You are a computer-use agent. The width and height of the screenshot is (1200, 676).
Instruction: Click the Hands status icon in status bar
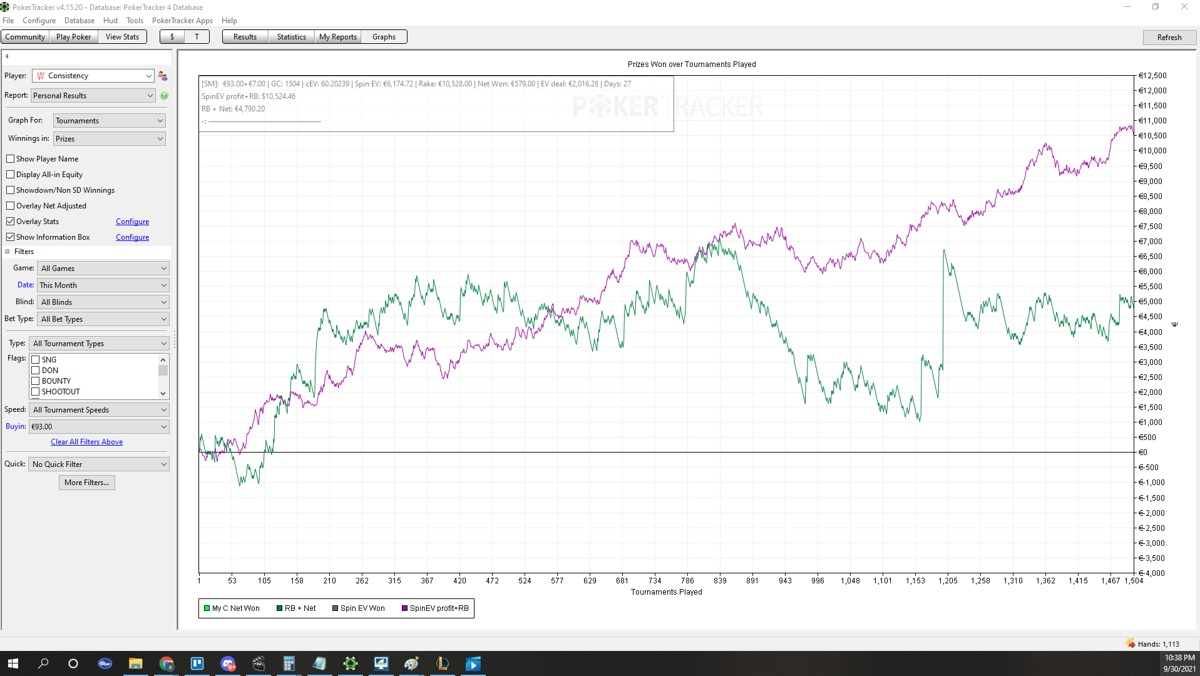coord(1130,644)
